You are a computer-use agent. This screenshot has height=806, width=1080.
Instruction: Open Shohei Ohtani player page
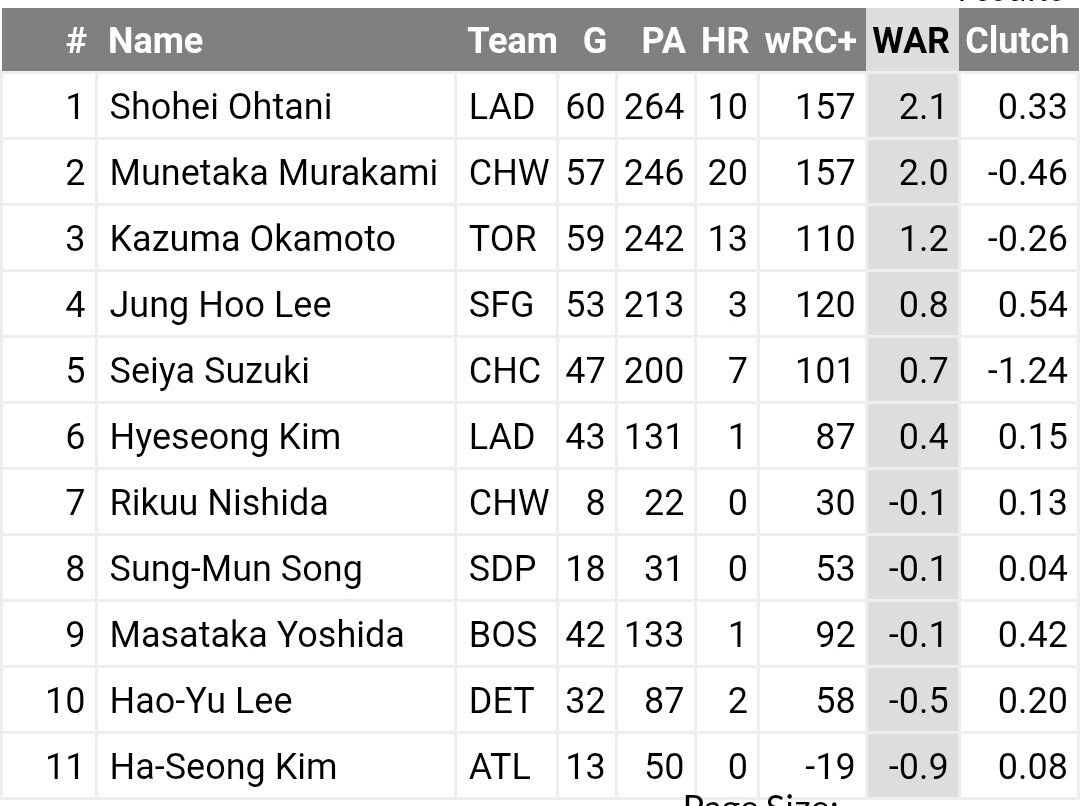(220, 107)
